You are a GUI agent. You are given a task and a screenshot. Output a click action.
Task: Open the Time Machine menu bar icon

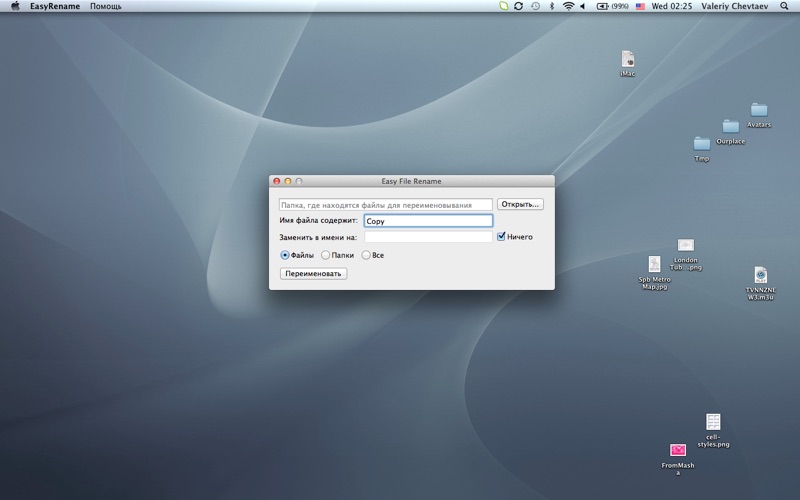535,6
